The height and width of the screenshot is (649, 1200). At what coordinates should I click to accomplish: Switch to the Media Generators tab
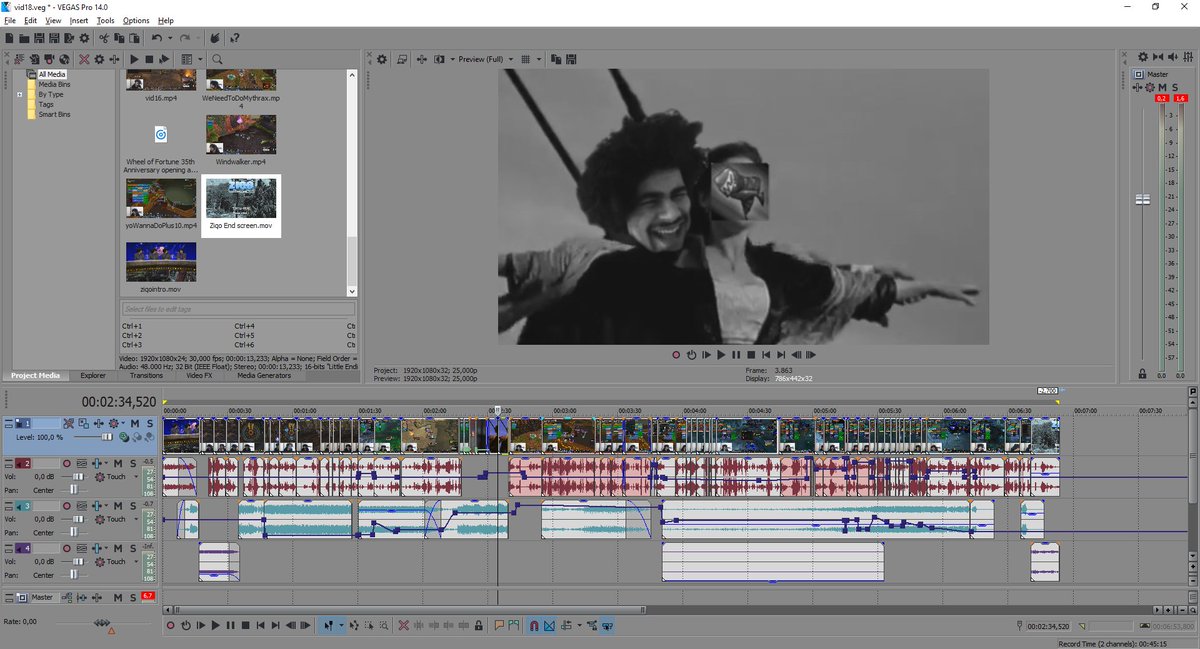pyautogui.click(x=264, y=375)
